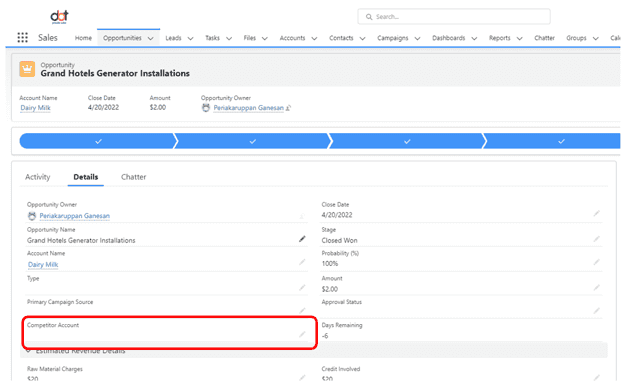Select the Details tab
The width and height of the screenshot is (624, 388).
tap(86, 177)
